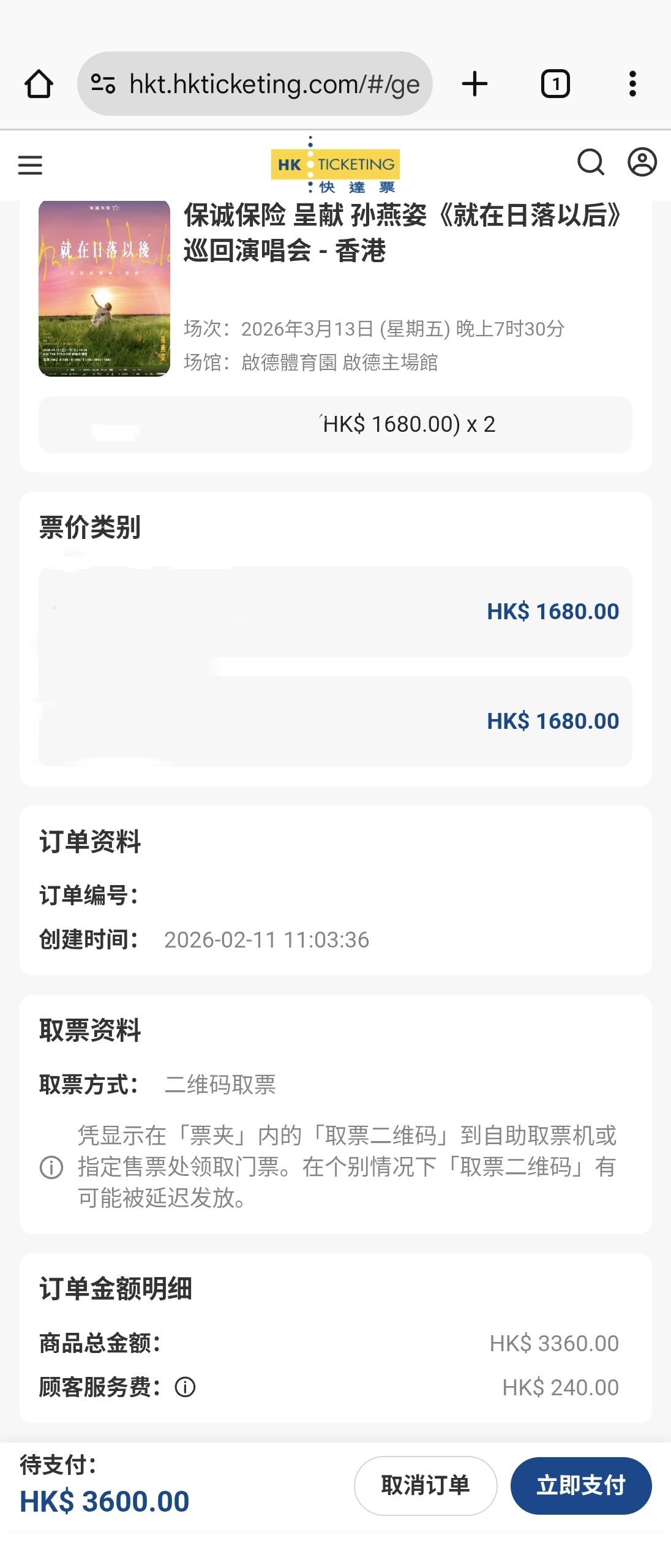
Task: Select the first HK$ 1680.00 ticket row
Action: point(335,611)
